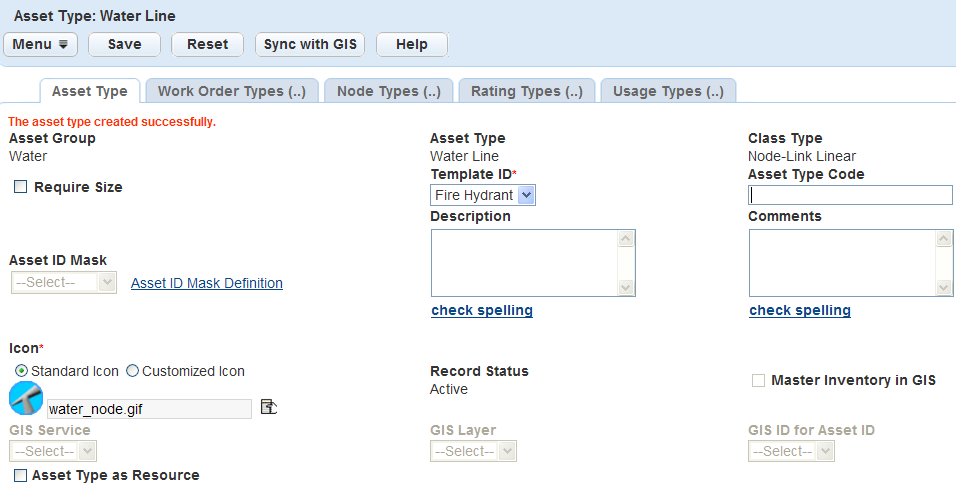Check Asset Type as Resource
This screenshot has height=486, width=956.
(21, 476)
